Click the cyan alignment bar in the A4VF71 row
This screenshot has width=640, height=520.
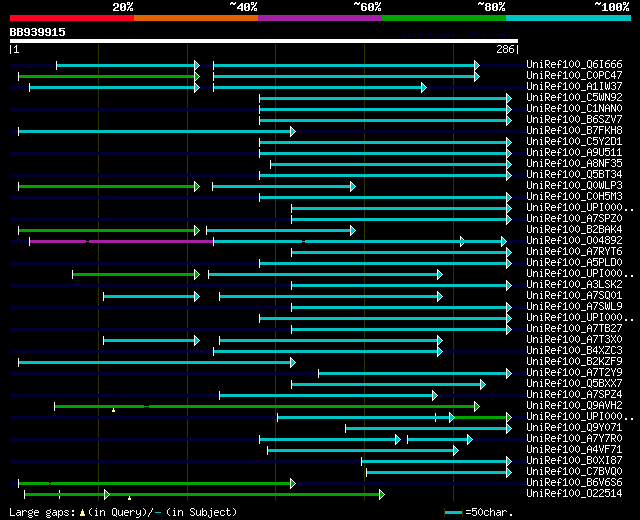[x=363, y=451]
